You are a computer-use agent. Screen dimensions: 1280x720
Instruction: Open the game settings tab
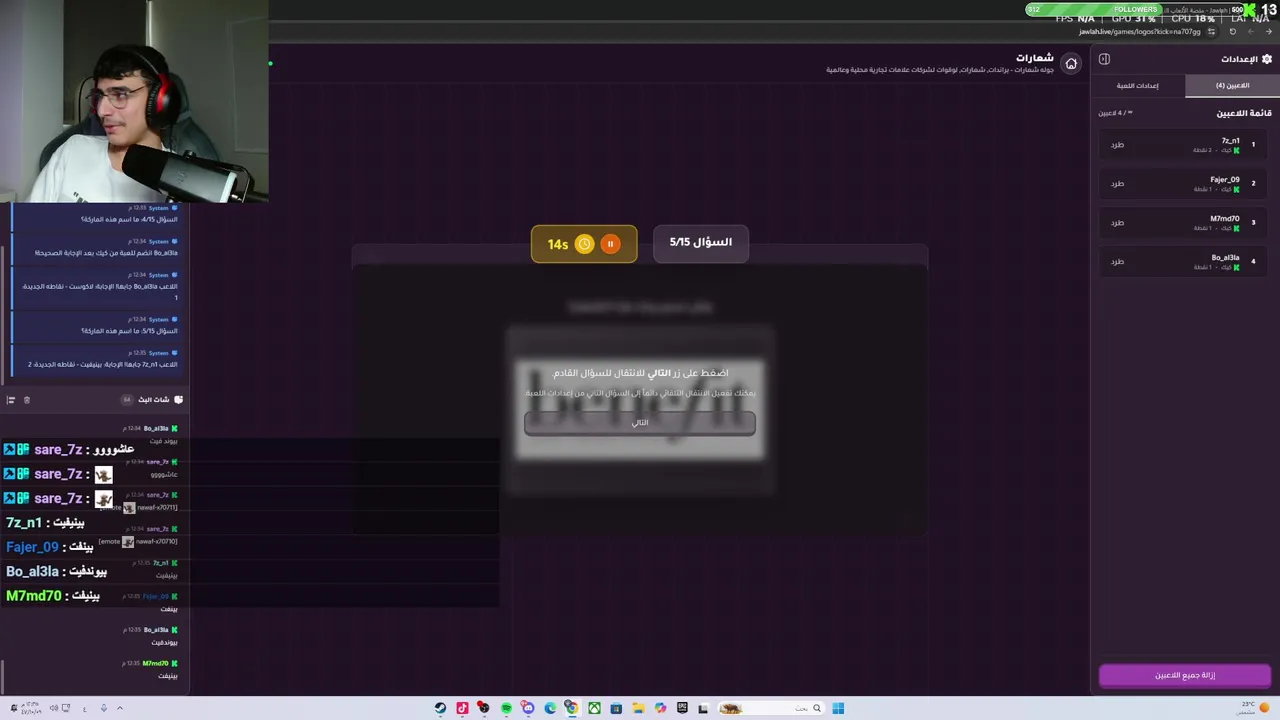point(1138,85)
